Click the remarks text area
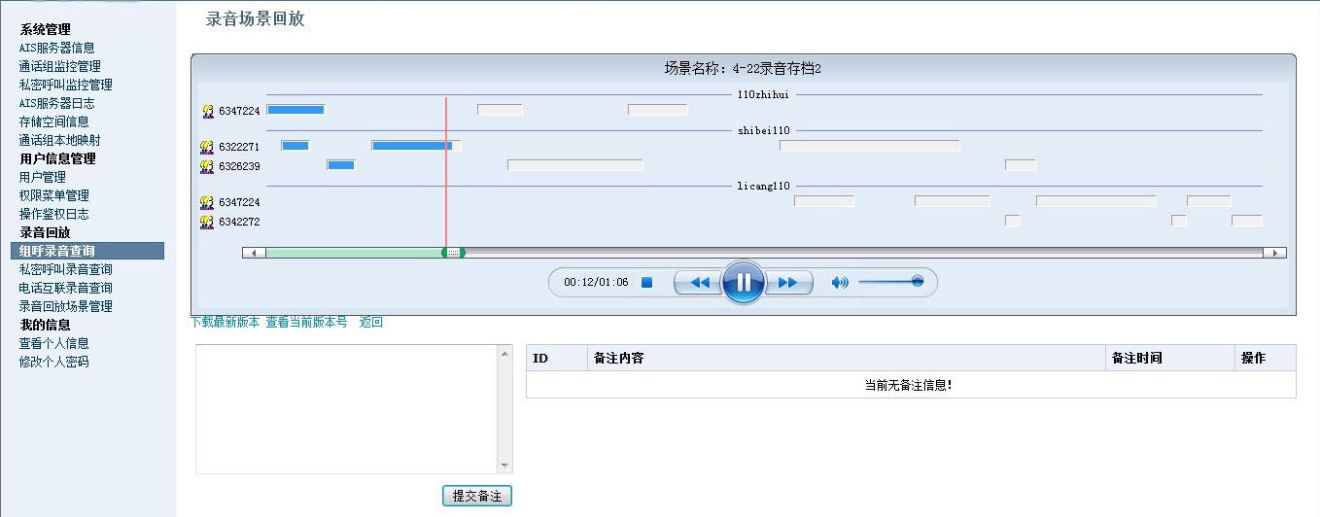Image resolution: width=1320 pixels, height=517 pixels. (x=346, y=408)
